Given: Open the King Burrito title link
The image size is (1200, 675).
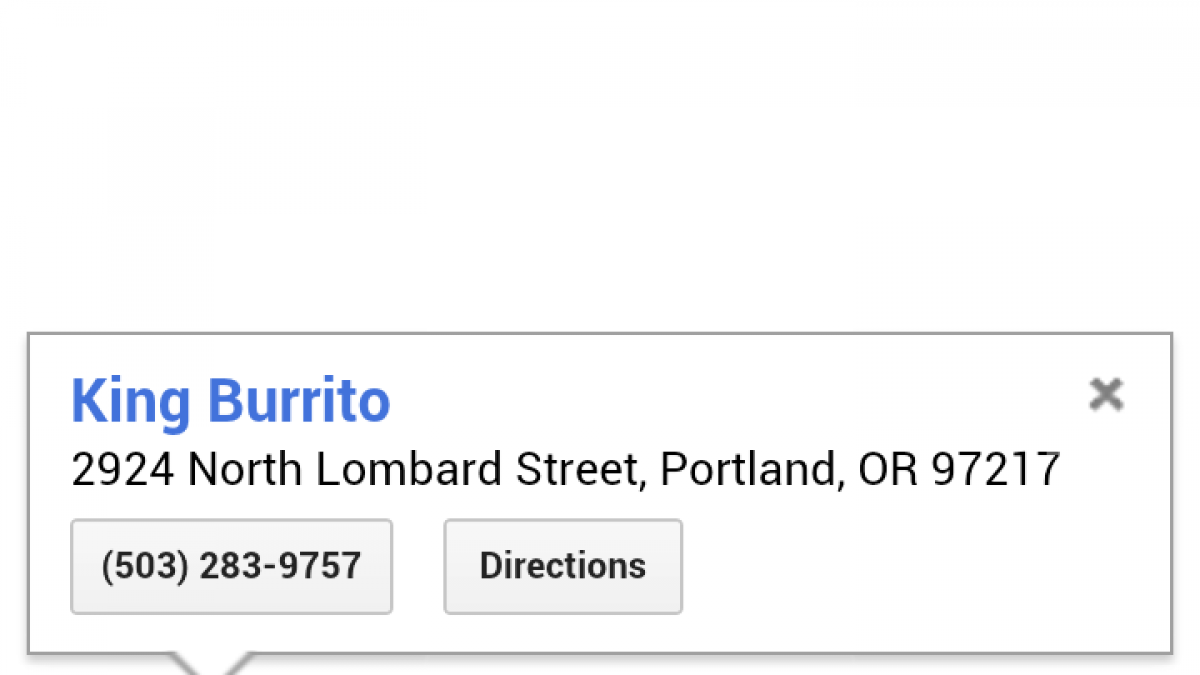Looking at the screenshot, I should pos(231,401).
